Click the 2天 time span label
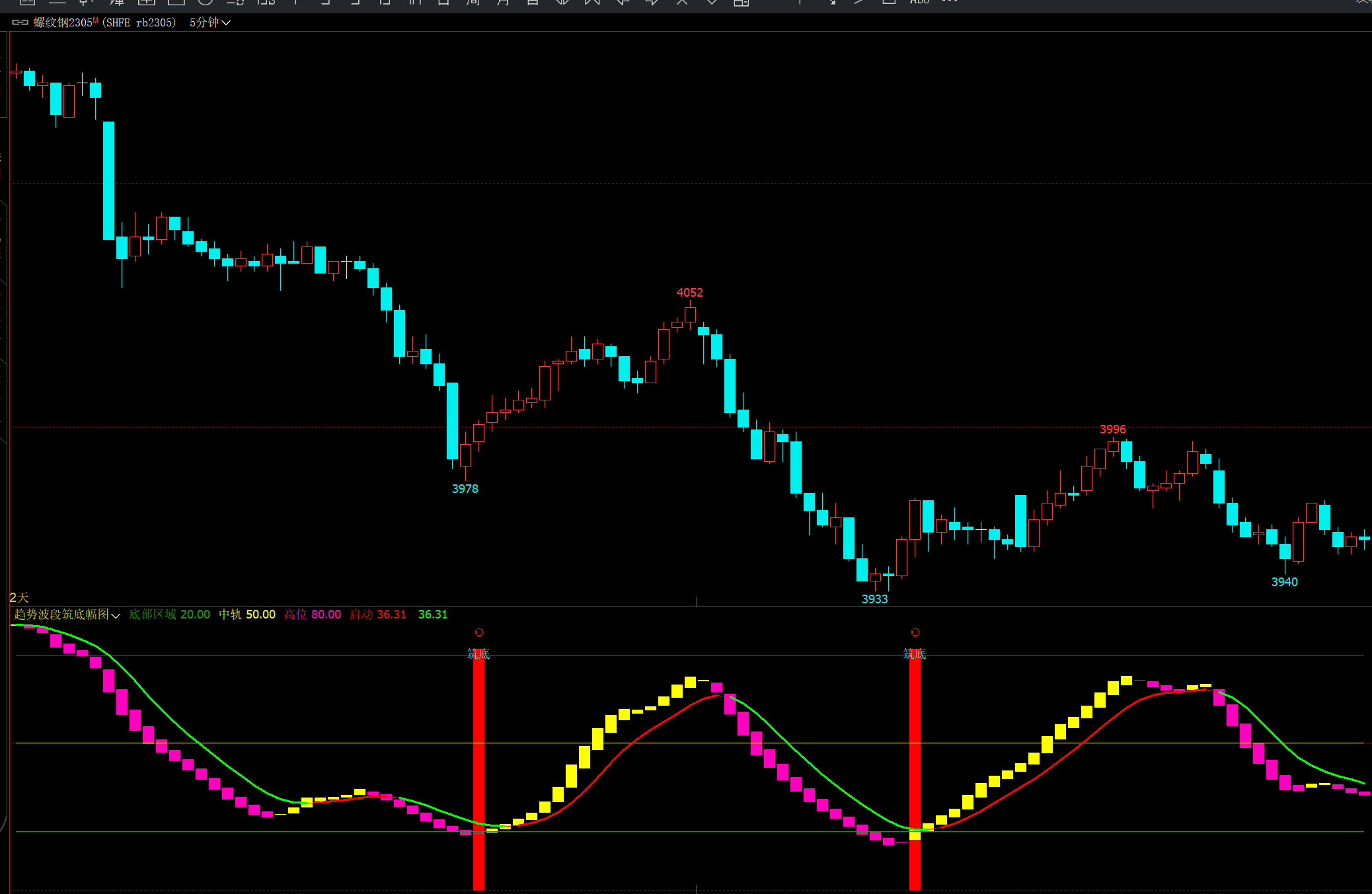The image size is (1372, 894). (x=19, y=597)
